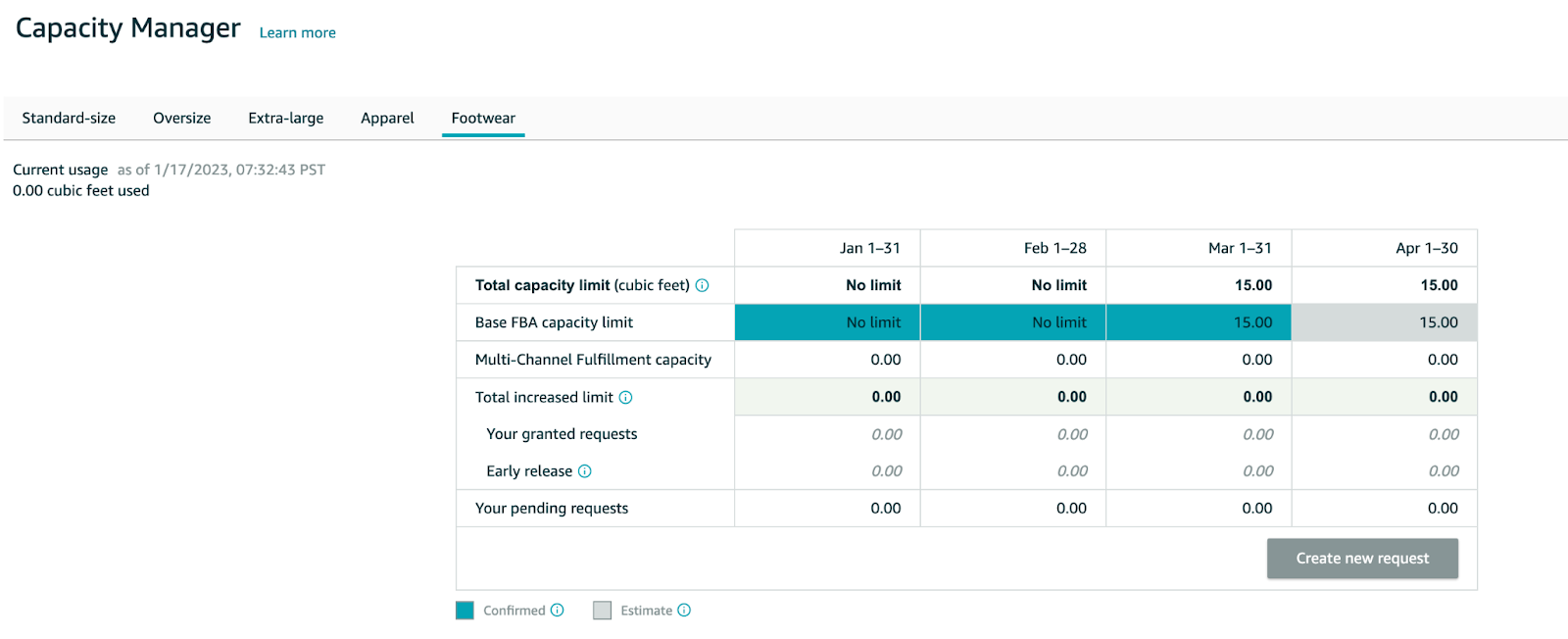Image resolution: width=1568 pixels, height=639 pixels.
Task: Select the February Base FBA No limit cell
Action: click(1013, 322)
